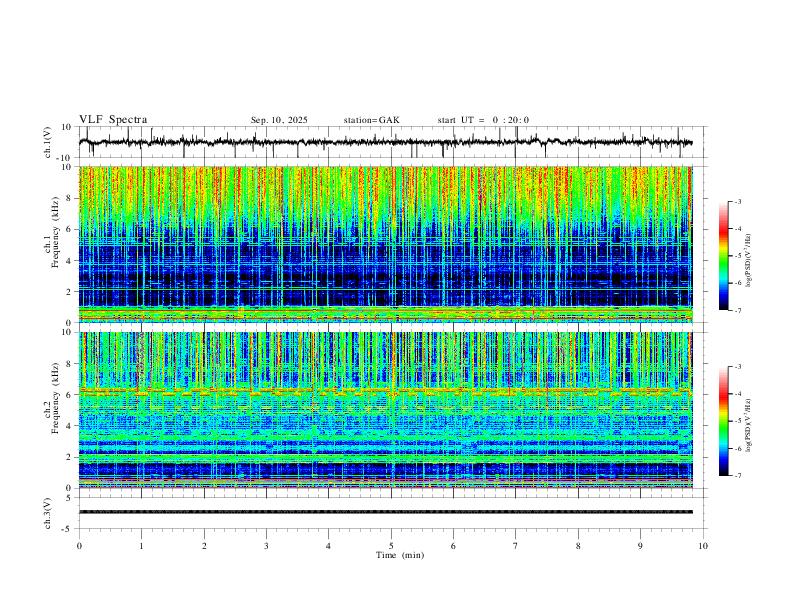Click the ch.2 spectrogram panel

click(x=386, y=410)
